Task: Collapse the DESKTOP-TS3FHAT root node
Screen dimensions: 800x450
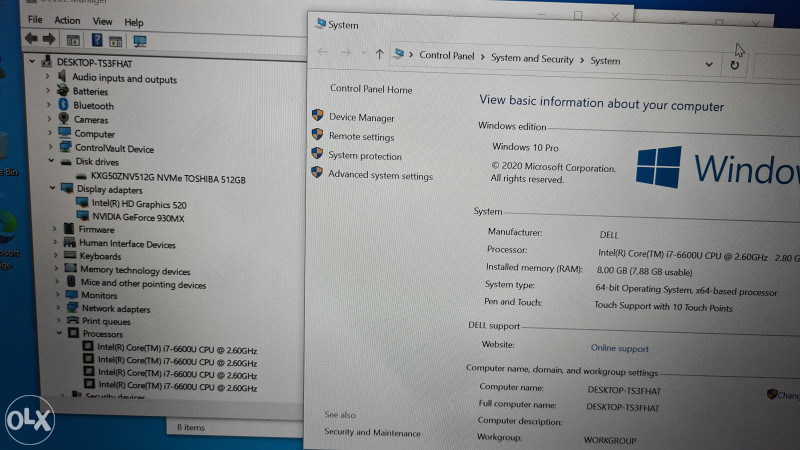Action: [x=32, y=61]
